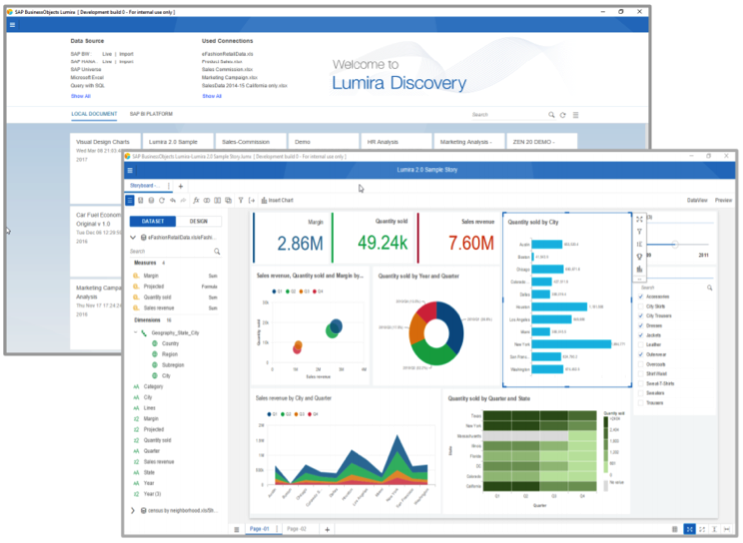Switch to the DESIGN tab
The height and width of the screenshot is (543, 743).
point(199,221)
